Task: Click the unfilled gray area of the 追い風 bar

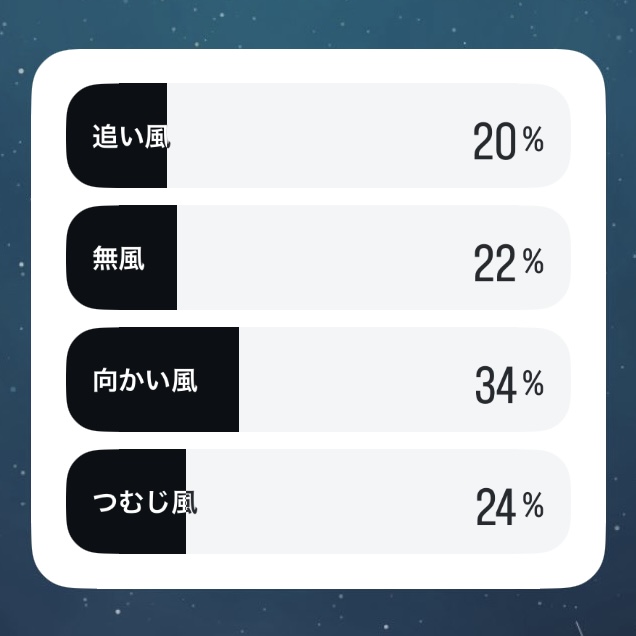Action: click(x=320, y=136)
